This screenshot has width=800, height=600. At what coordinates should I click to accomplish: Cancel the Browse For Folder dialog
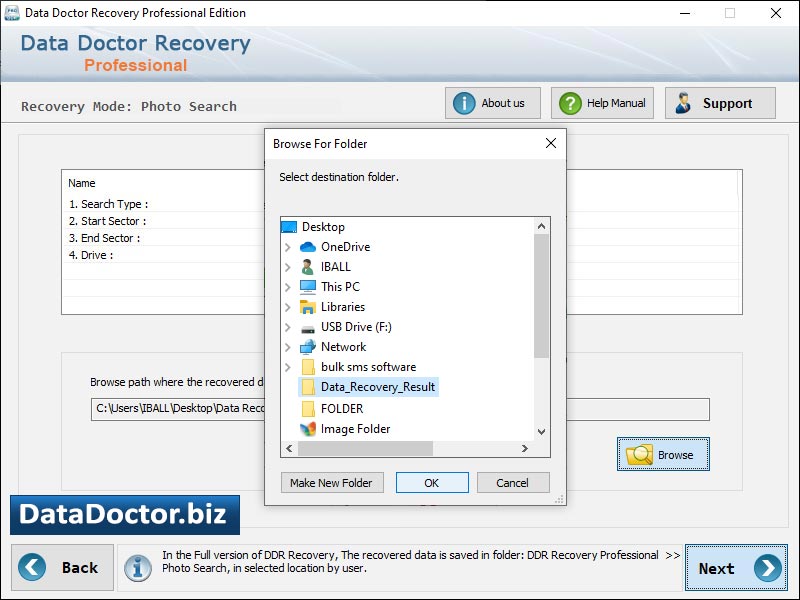coord(513,482)
